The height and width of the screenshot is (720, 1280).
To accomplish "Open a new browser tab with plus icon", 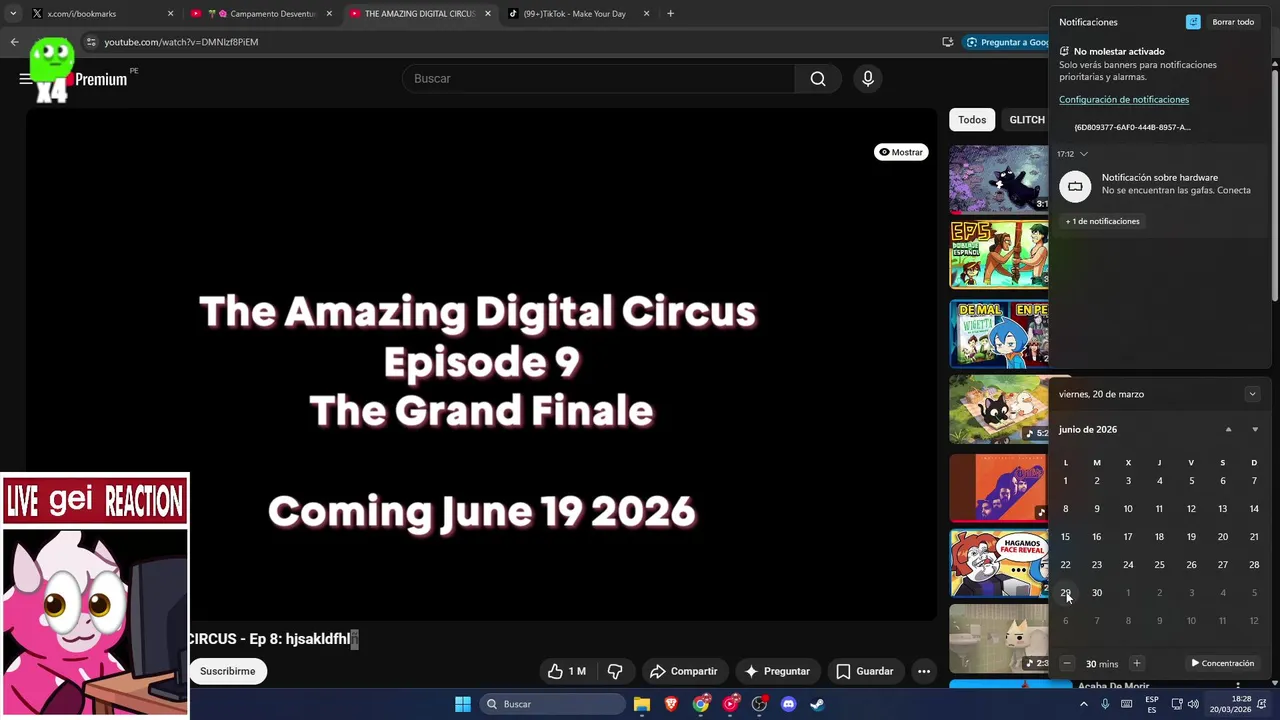I will tap(670, 14).
